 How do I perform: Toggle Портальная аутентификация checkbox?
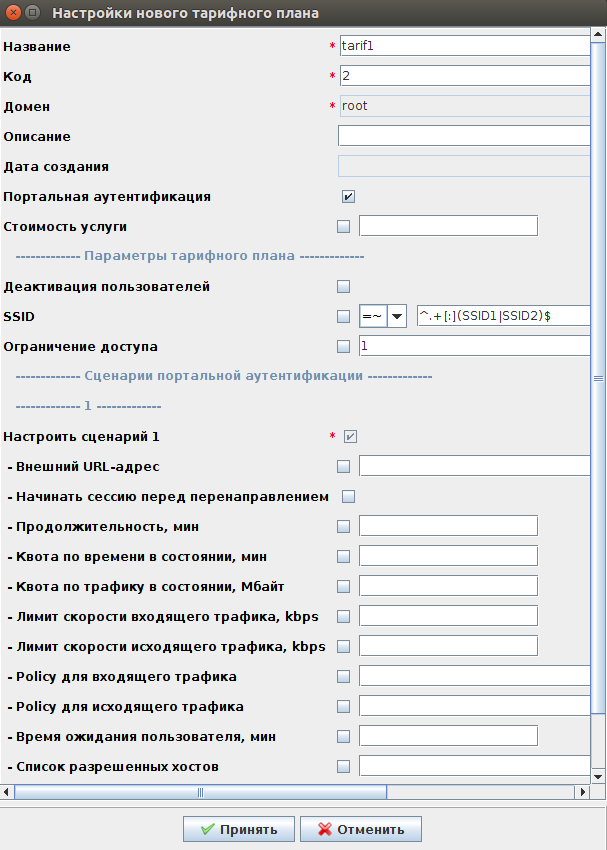click(x=348, y=196)
